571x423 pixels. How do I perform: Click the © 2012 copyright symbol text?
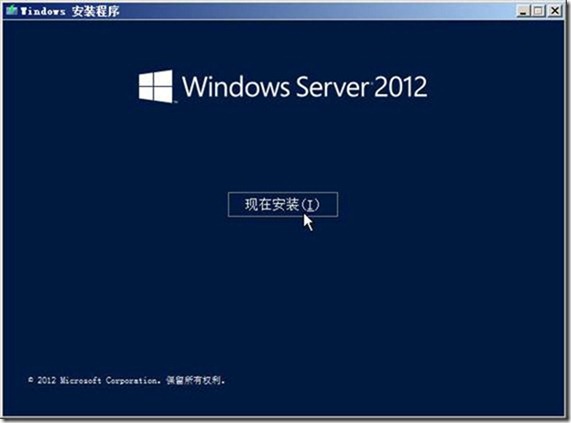(42, 380)
